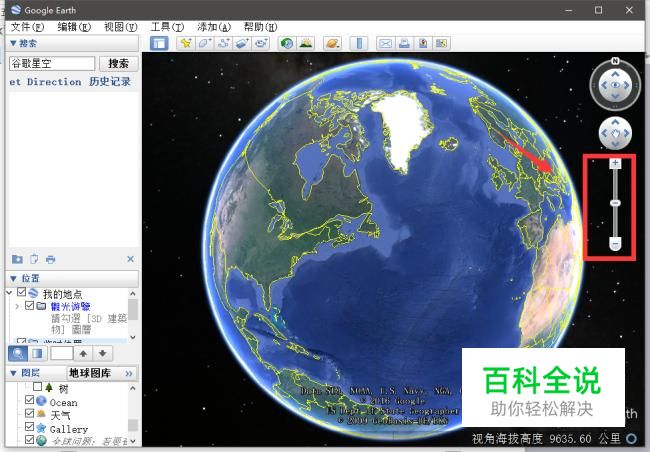The height and width of the screenshot is (452, 650).
Task: Zoom in using the plus button
Action: point(616,163)
